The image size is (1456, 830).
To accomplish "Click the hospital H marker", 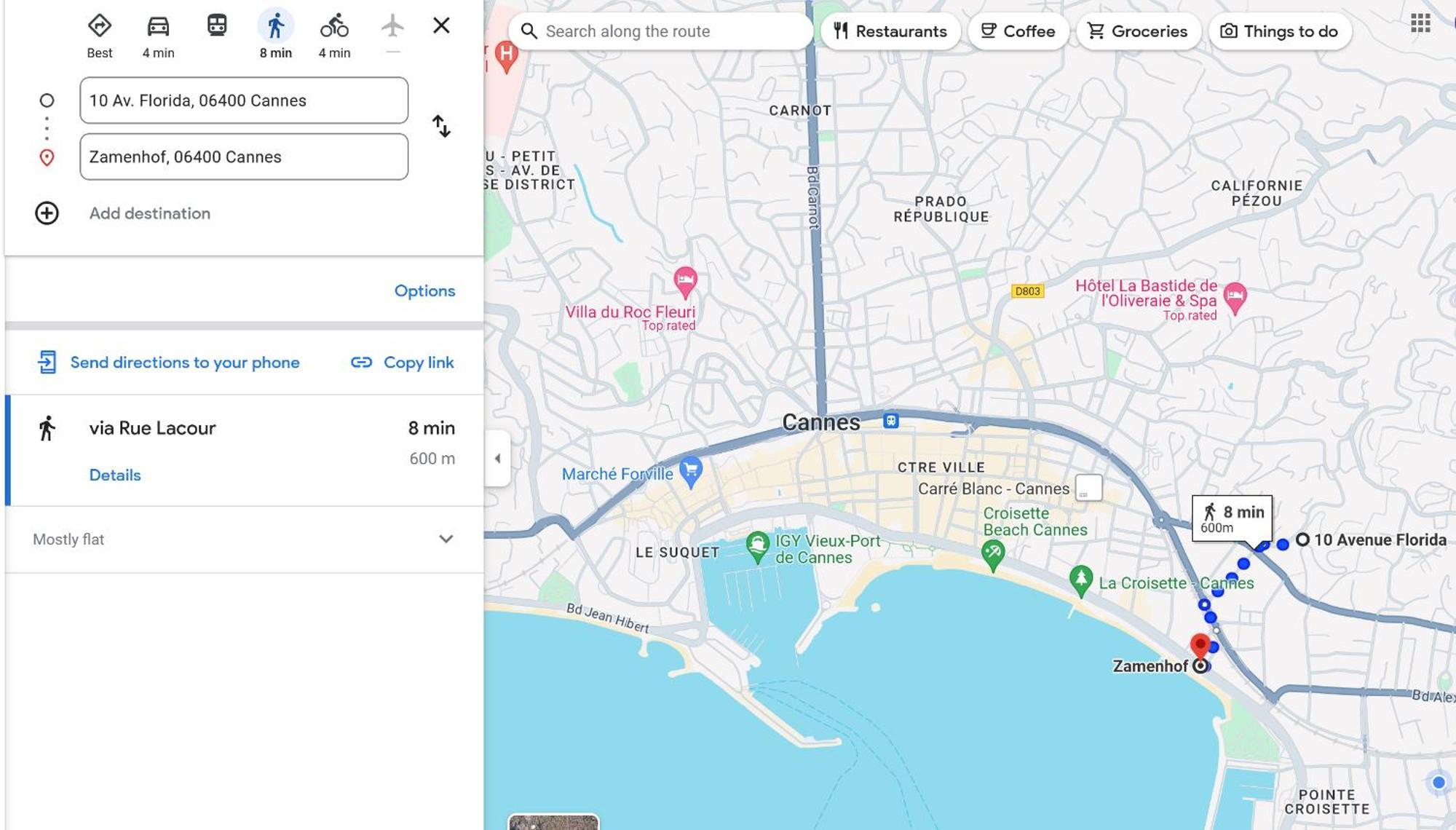I will [x=506, y=56].
